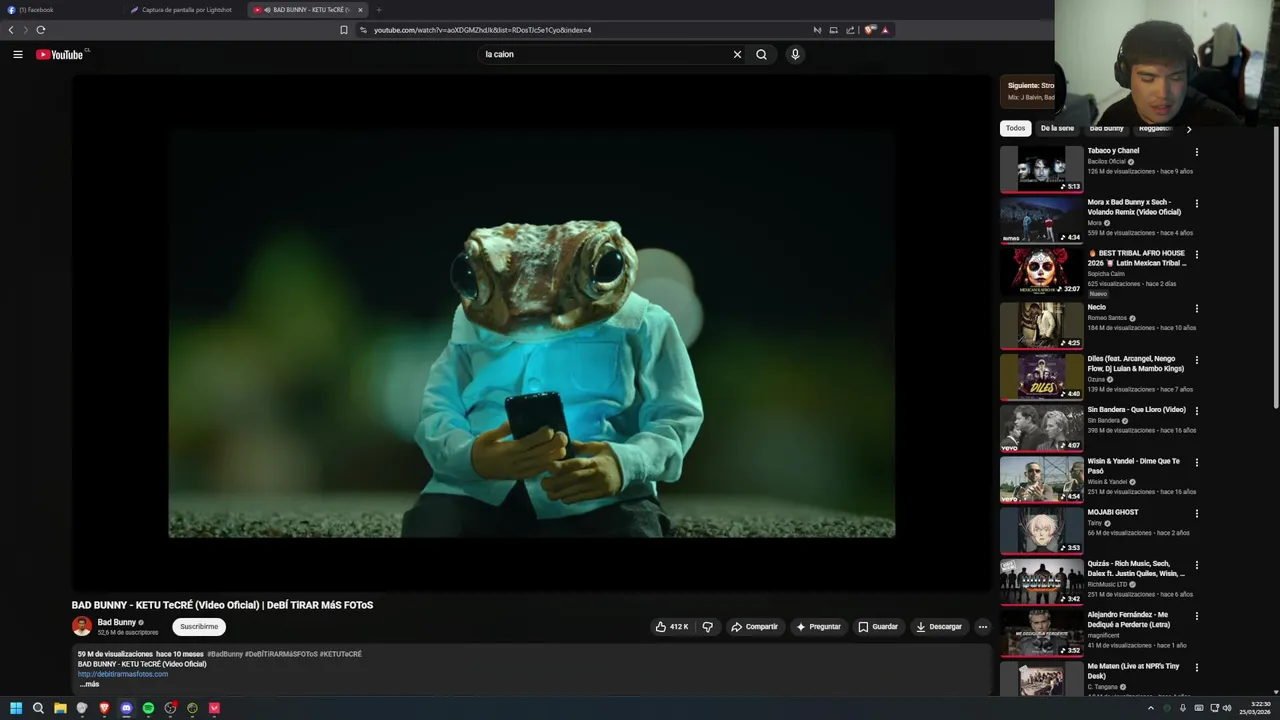Open 'Wisin & Yandel - Dime Que Te Pasó' title
This screenshot has height=720, width=1280.
(x=1134, y=466)
